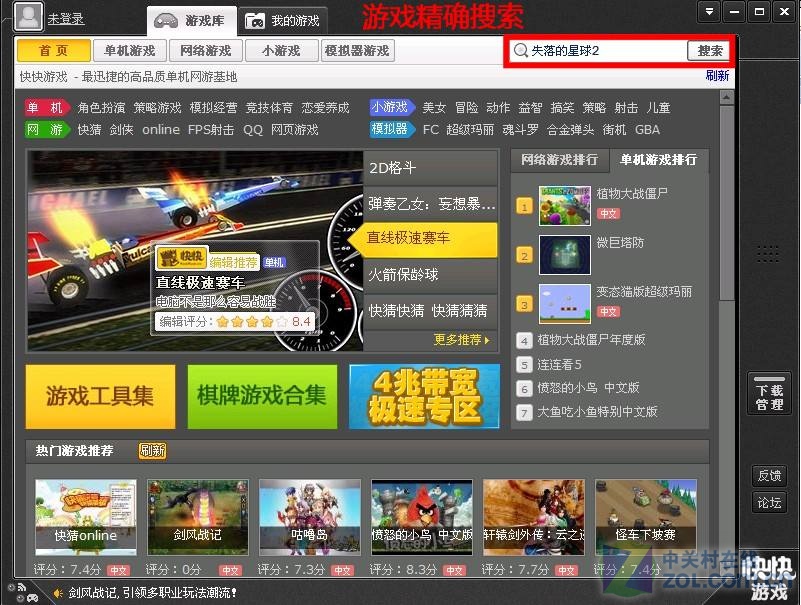Switch to the 我的游戏 tab
Screen dimensions: 801x605
(282, 21)
